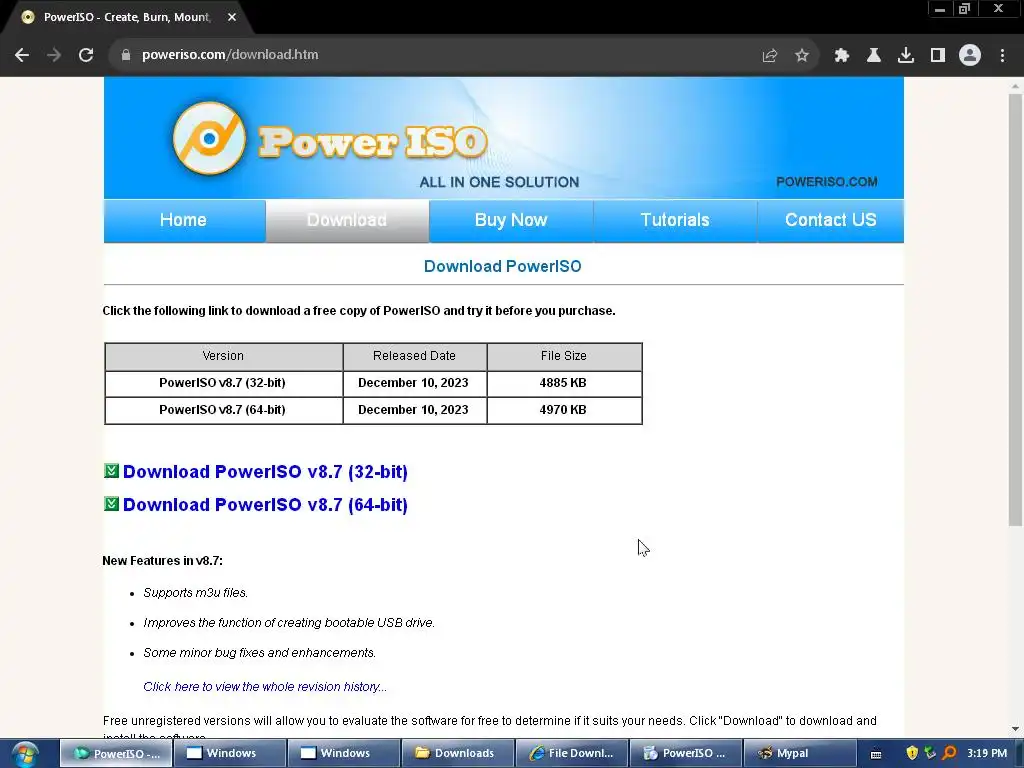The height and width of the screenshot is (768, 1024).
Task: Click the yellow shield tray icon
Action: click(x=912, y=754)
